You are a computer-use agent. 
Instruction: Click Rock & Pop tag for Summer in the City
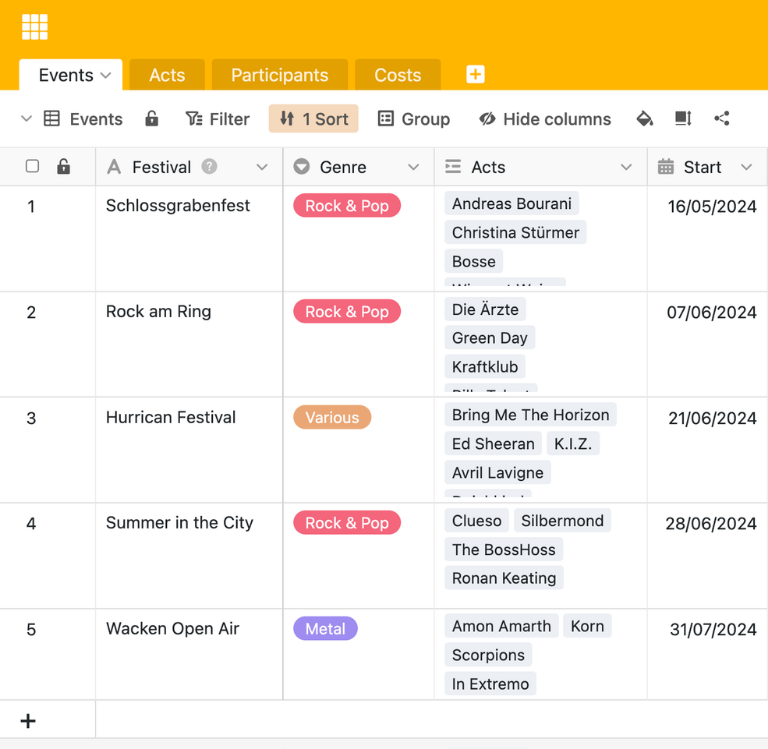[347, 523]
